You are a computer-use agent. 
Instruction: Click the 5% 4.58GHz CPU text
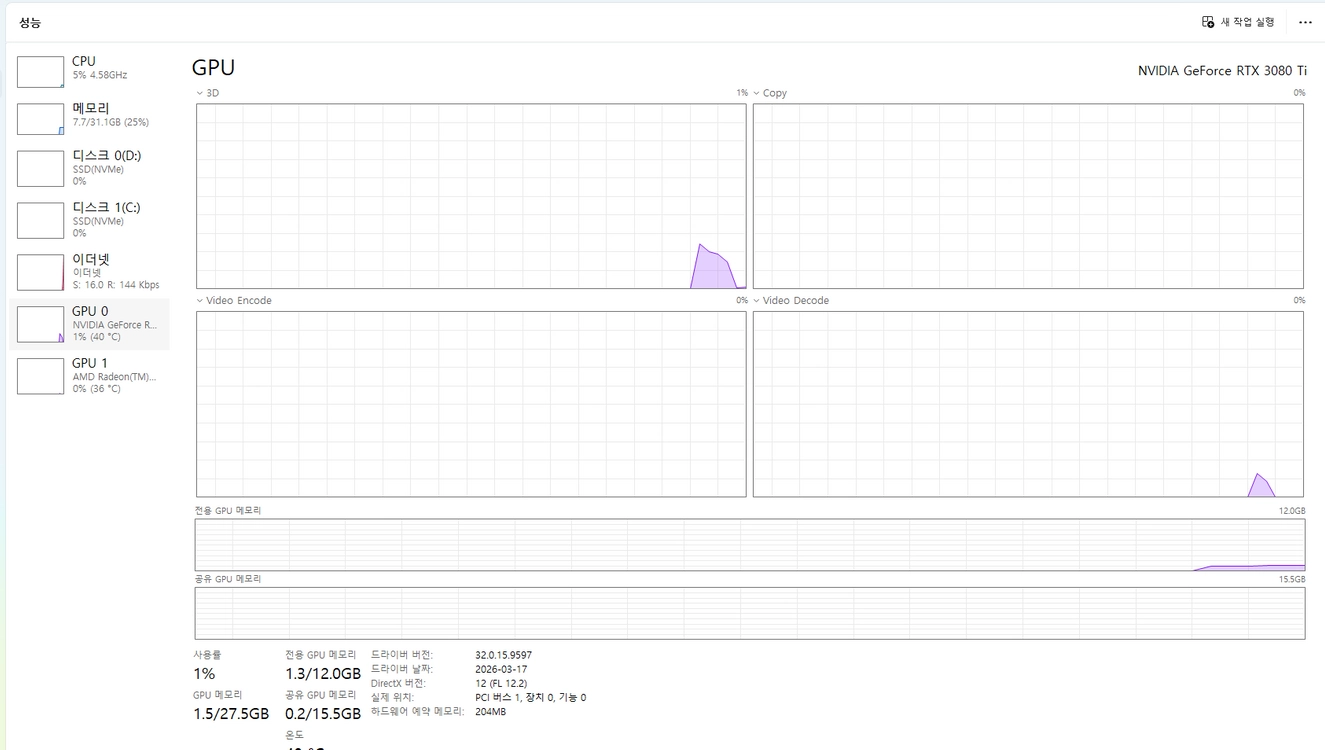point(100,75)
